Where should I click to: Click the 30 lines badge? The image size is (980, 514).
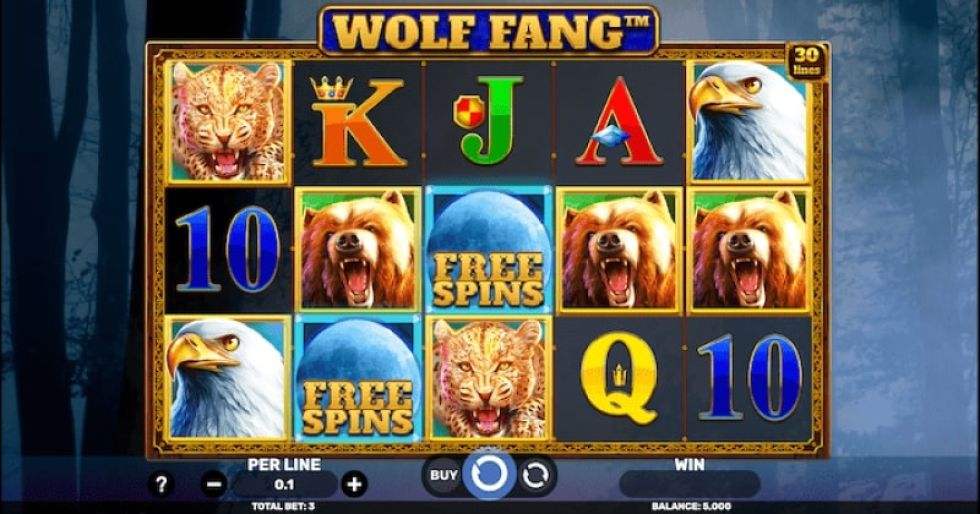pos(806,61)
